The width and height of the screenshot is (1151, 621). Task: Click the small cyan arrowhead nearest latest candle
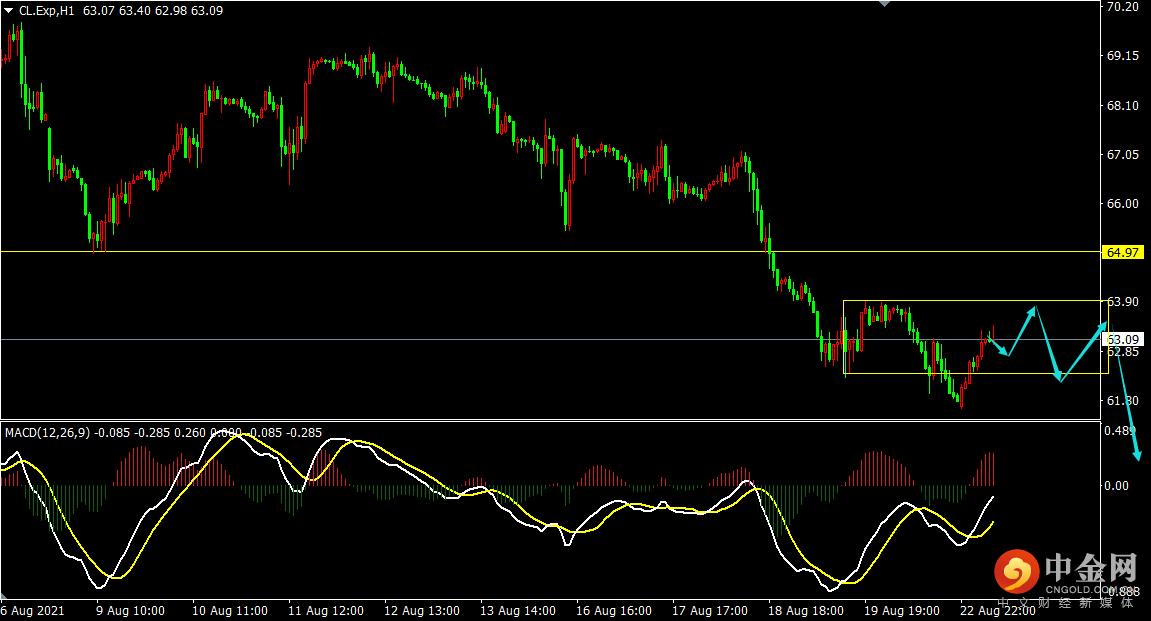pos(1006,353)
